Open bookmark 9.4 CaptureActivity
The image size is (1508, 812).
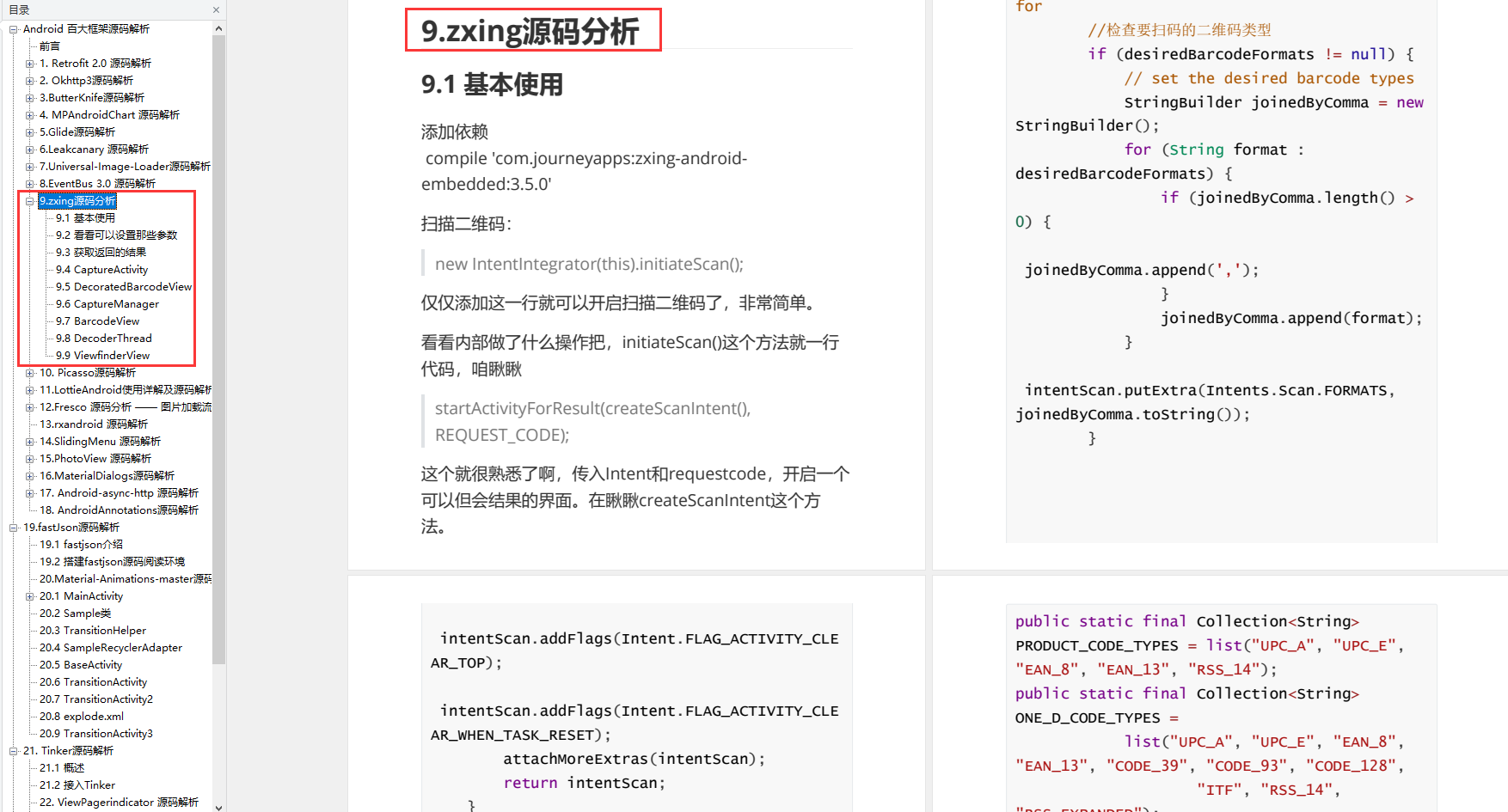pyautogui.click(x=102, y=270)
